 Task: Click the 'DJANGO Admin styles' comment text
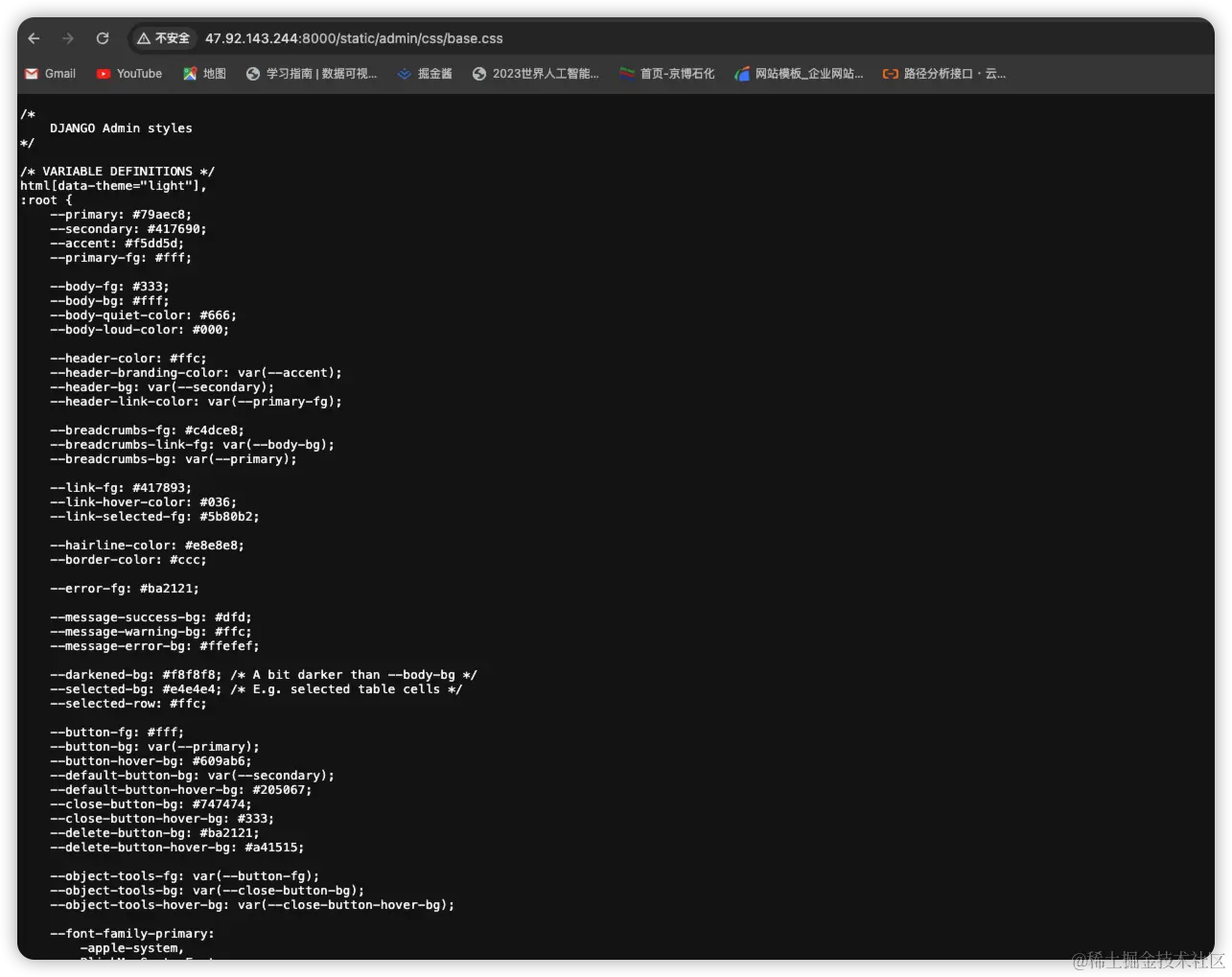pos(121,128)
